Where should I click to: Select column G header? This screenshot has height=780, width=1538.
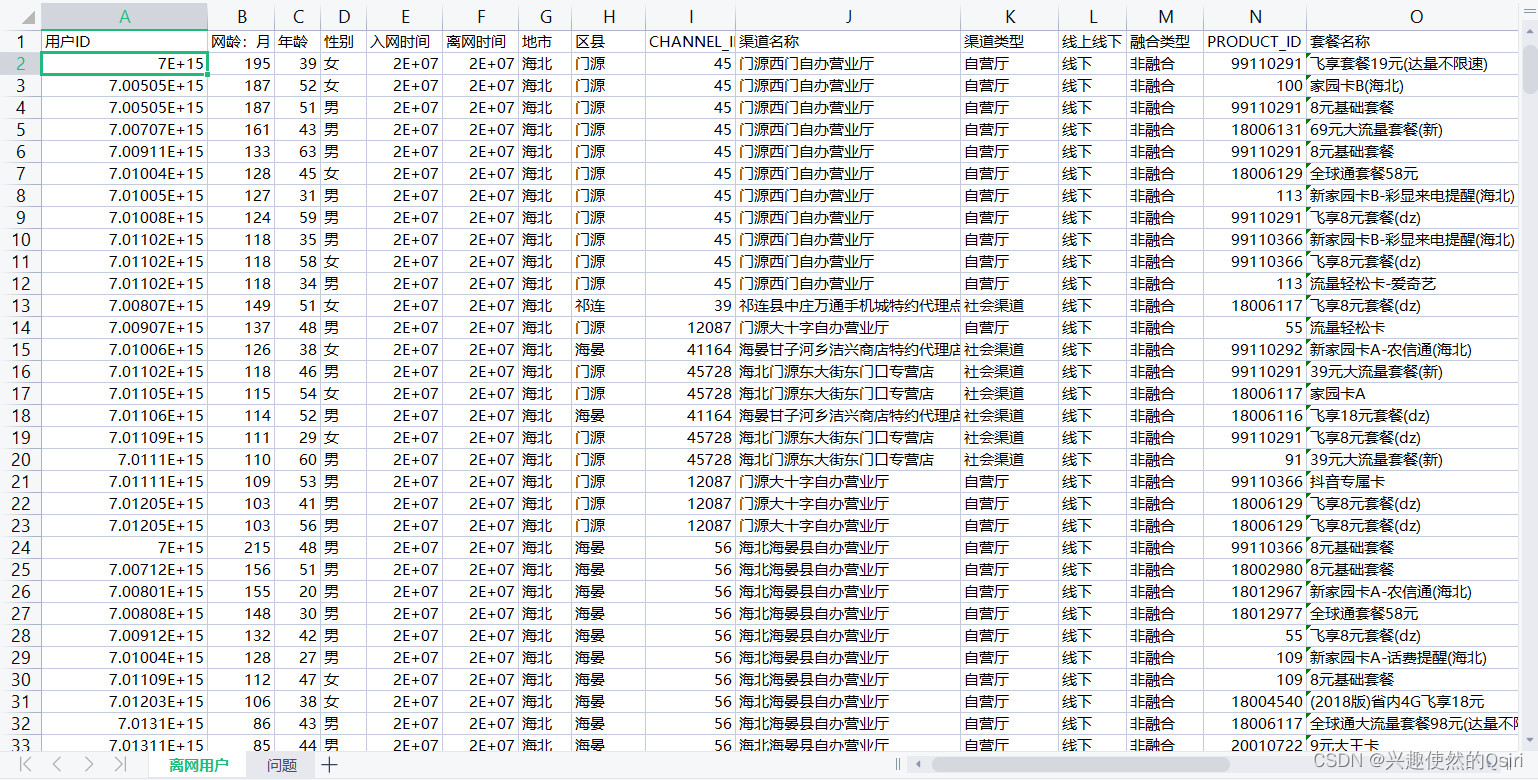tap(545, 17)
